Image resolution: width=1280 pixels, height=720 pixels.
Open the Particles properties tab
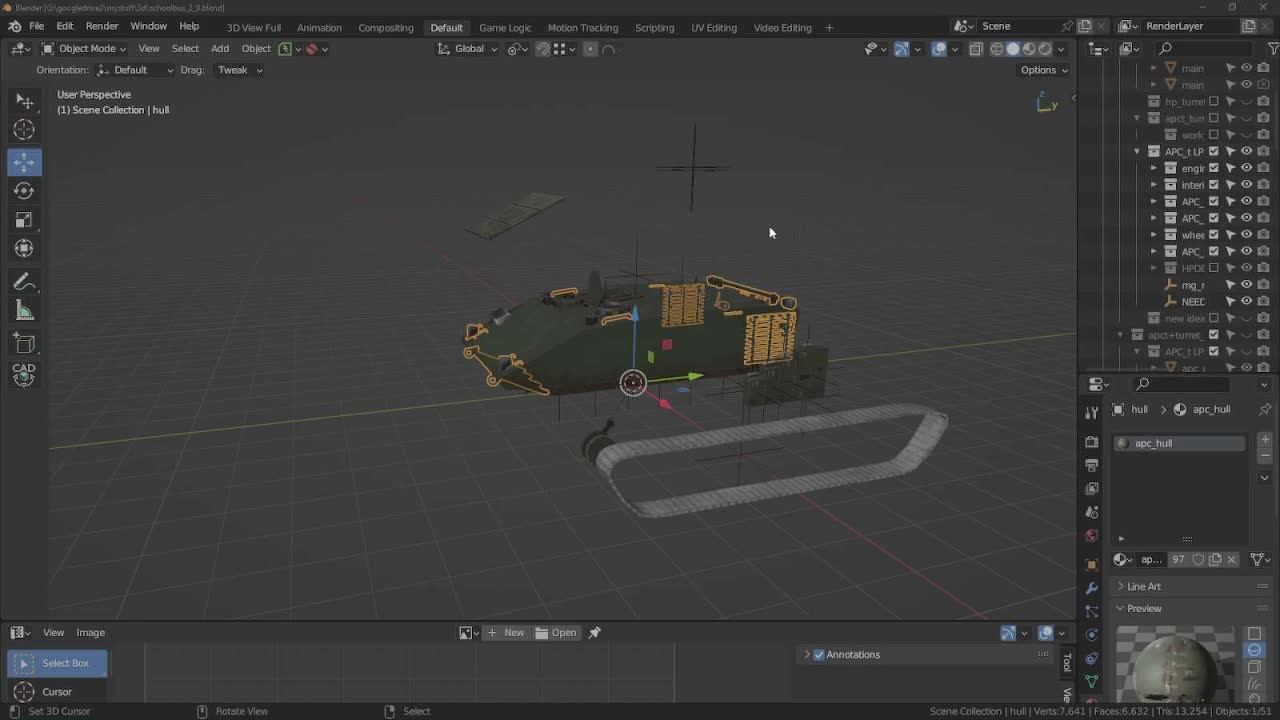point(1091,611)
